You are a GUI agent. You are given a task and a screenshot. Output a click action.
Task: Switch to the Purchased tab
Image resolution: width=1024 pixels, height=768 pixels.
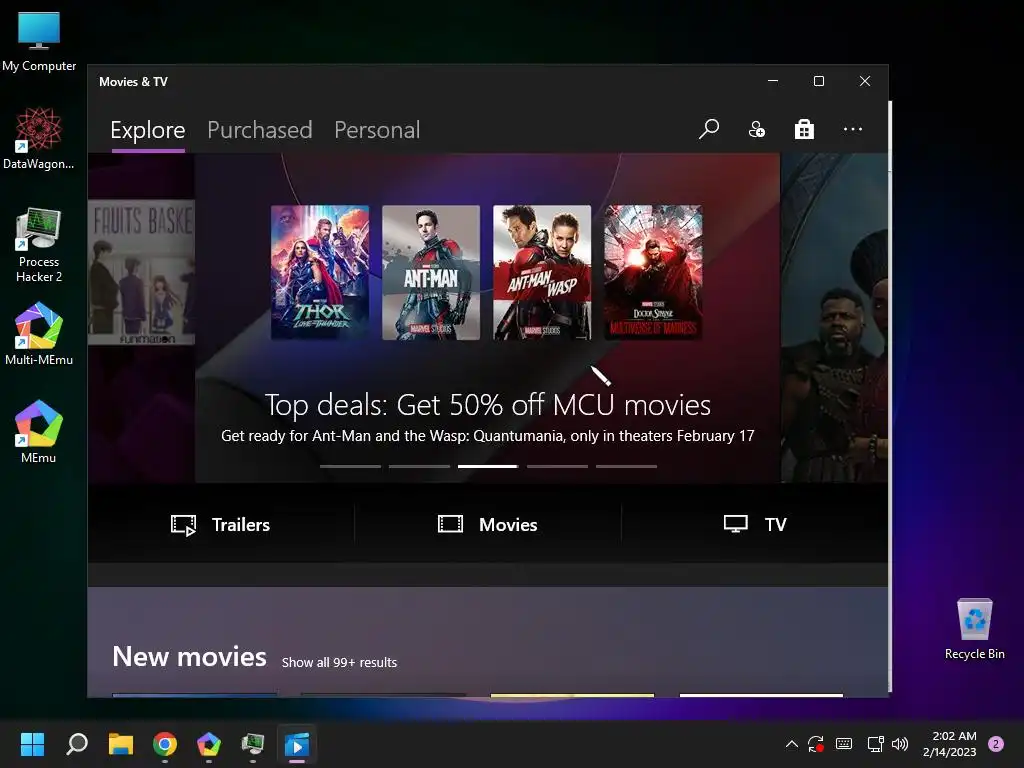tap(259, 130)
